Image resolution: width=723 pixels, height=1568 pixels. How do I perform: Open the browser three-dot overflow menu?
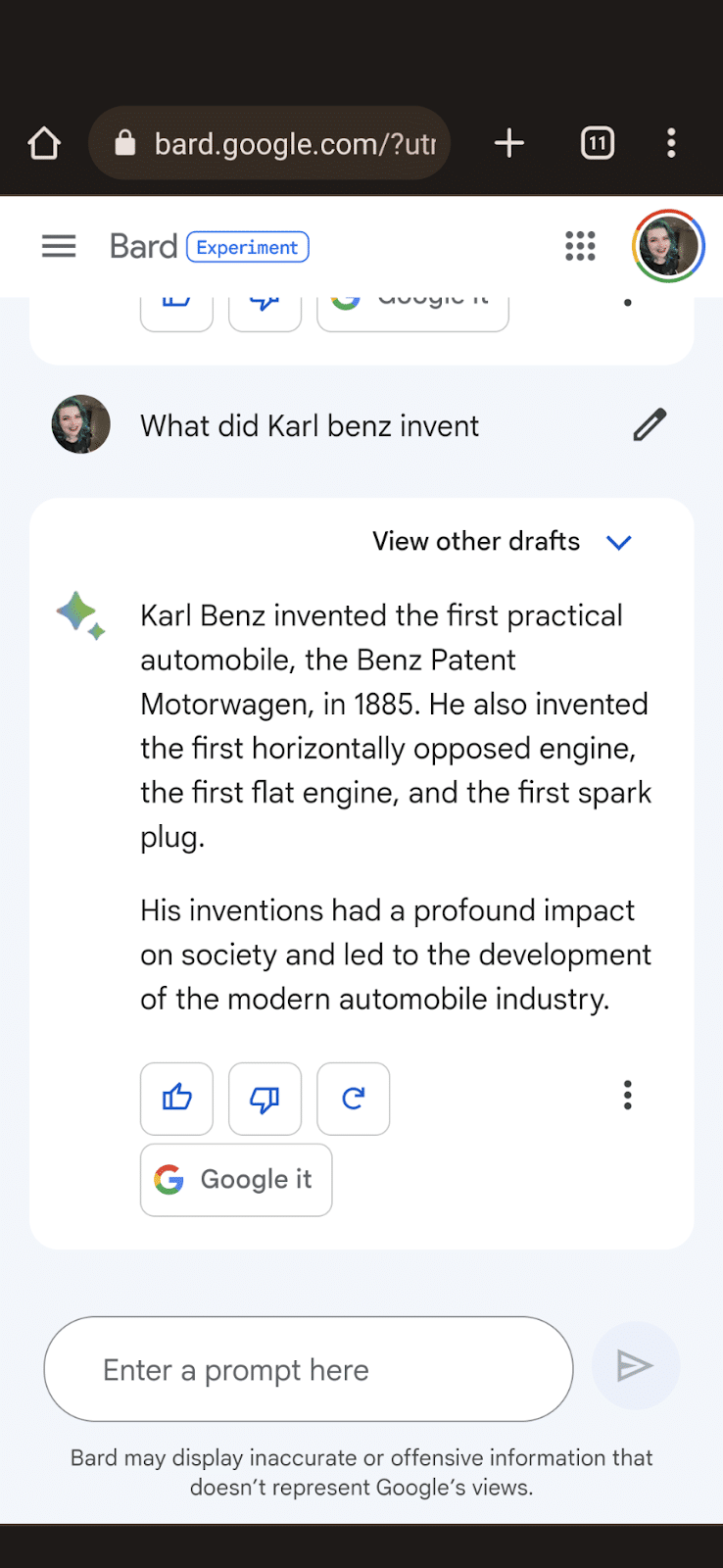pyautogui.click(x=671, y=143)
